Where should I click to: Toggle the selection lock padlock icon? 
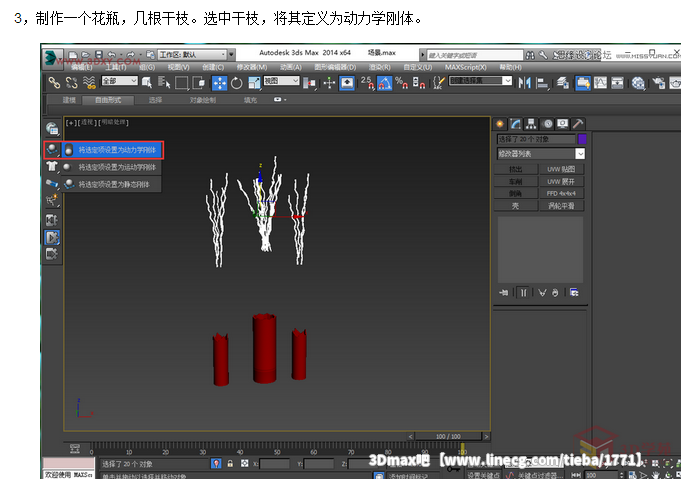click(230, 464)
